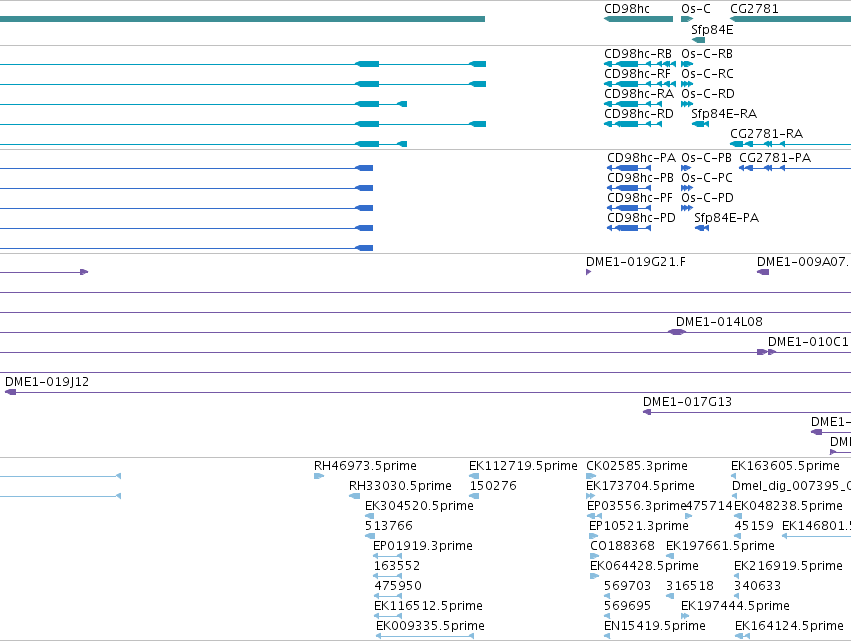Open EST EN15419.5prime label
This screenshot has width=851, height=641.
click(655, 626)
